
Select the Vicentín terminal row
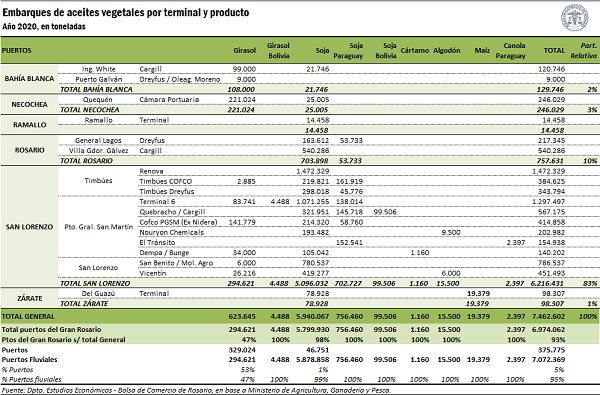(x=328, y=273)
